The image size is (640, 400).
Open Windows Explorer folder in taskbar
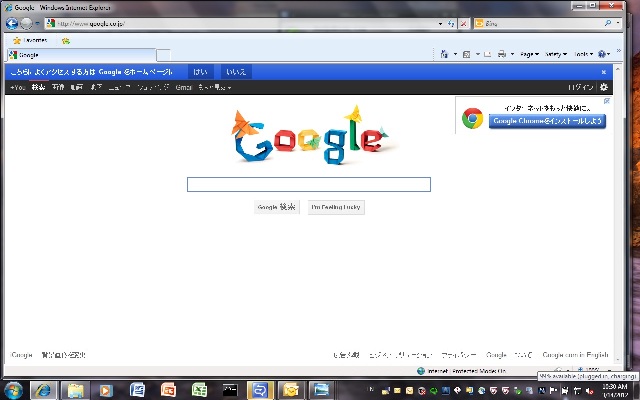76,391
